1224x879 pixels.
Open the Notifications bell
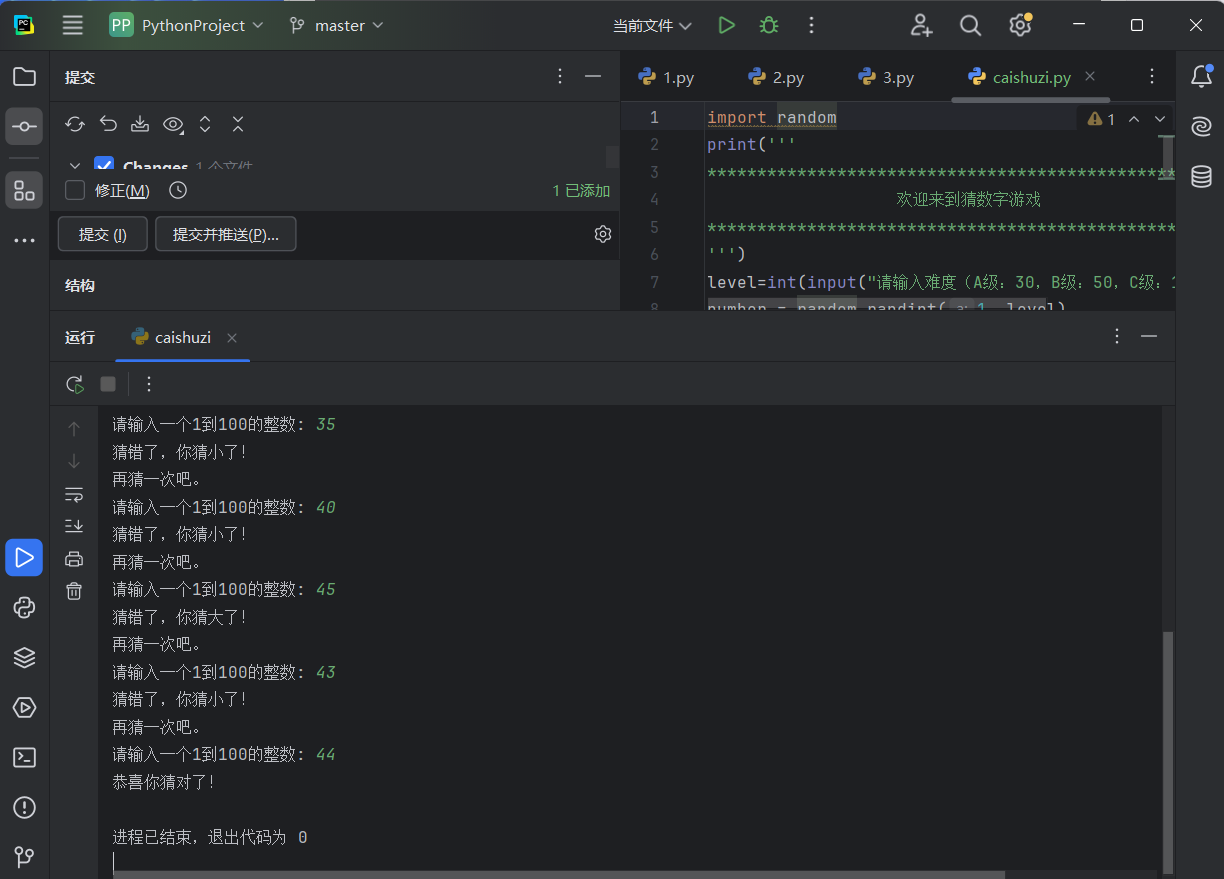pos(1201,77)
